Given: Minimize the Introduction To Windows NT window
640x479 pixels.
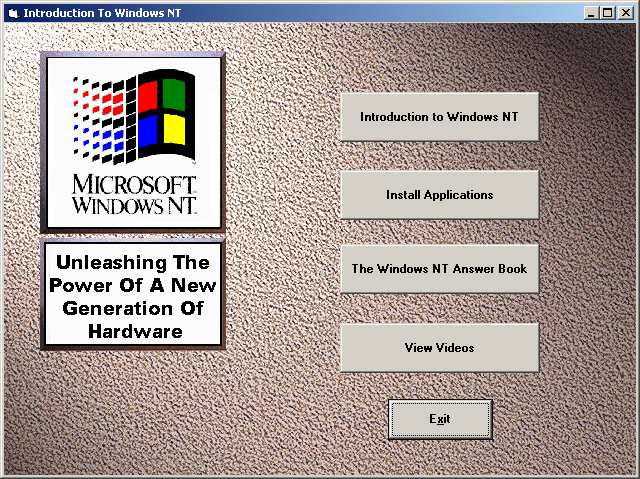Looking at the screenshot, I should (591, 13).
